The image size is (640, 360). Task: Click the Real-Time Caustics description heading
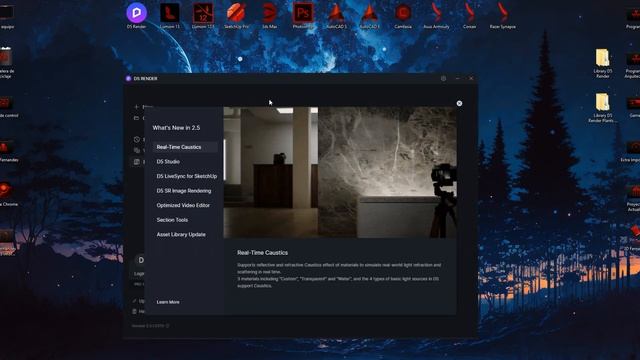point(262,253)
